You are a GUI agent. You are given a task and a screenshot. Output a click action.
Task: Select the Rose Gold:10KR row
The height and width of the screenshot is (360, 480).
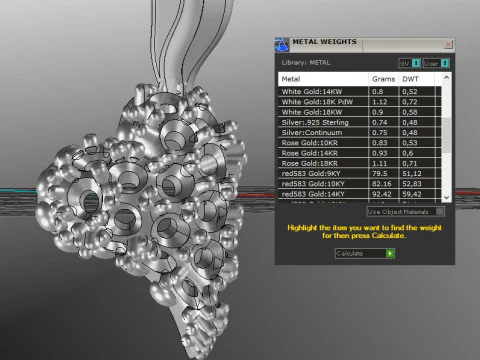pyautogui.click(x=360, y=143)
